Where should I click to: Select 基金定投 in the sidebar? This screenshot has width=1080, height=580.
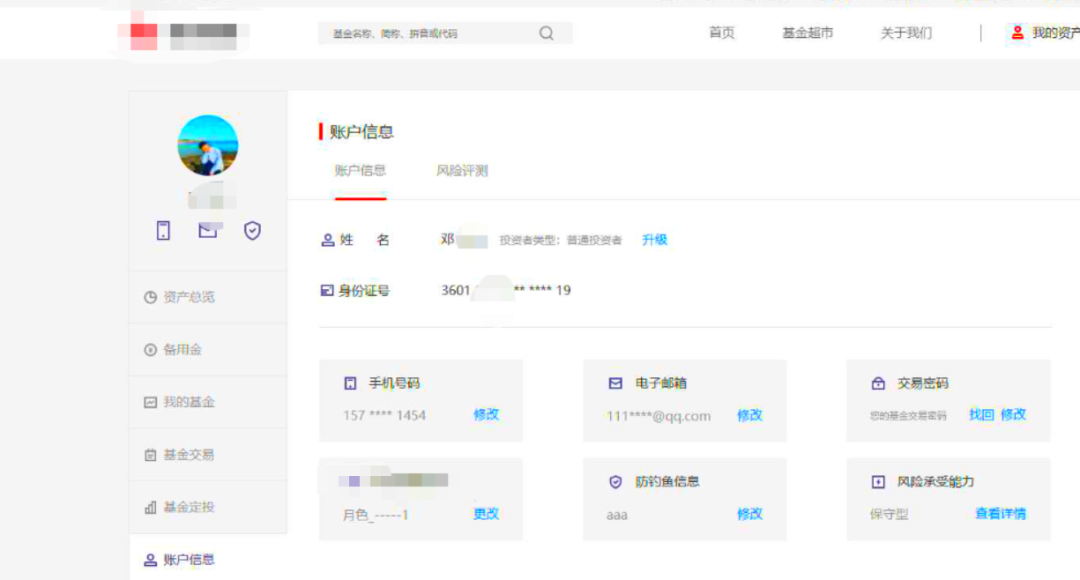coord(189,507)
